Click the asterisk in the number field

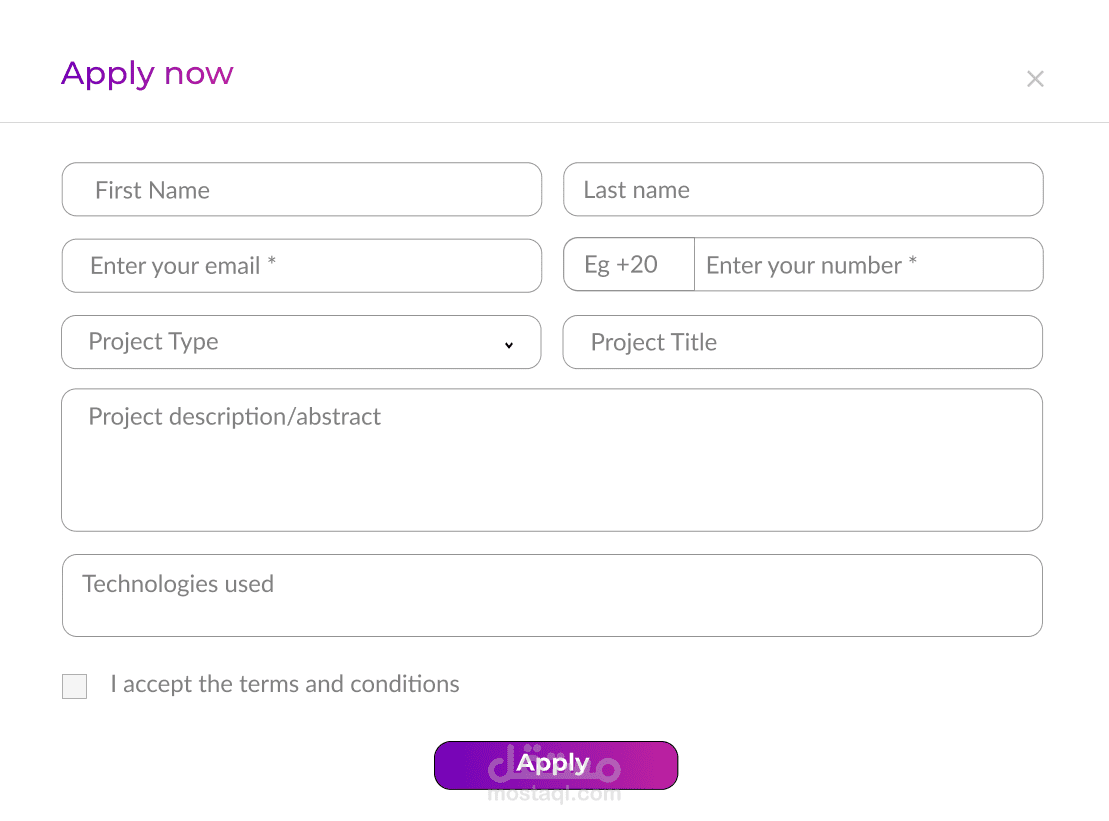coord(912,263)
